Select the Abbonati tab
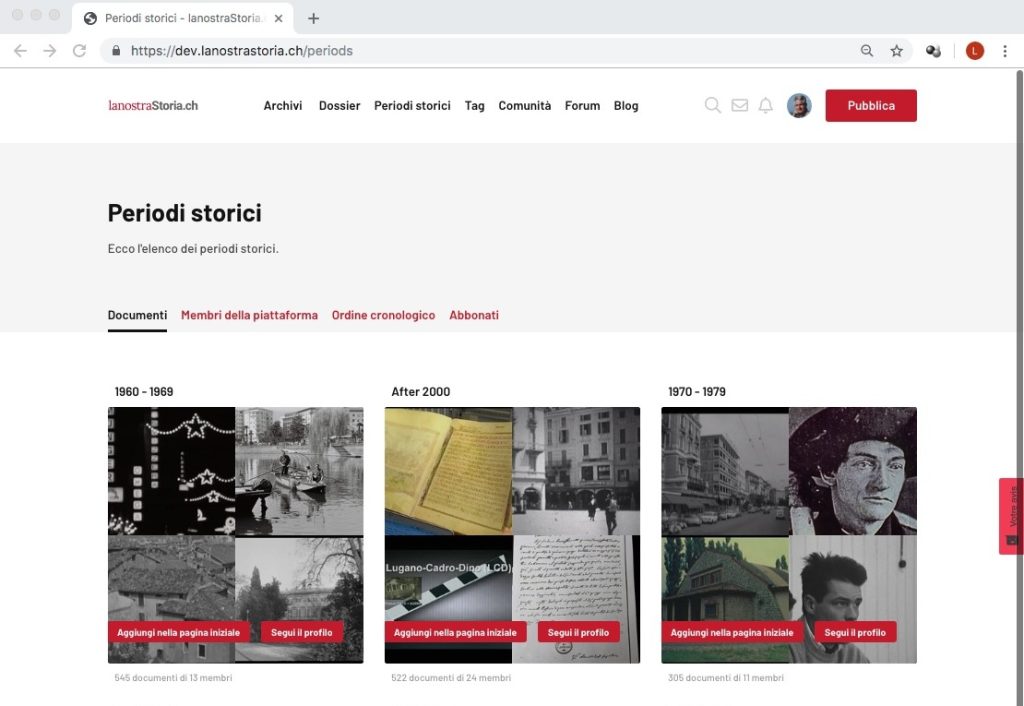The width and height of the screenshot is (1024, 706). click(x=474, y=314)
